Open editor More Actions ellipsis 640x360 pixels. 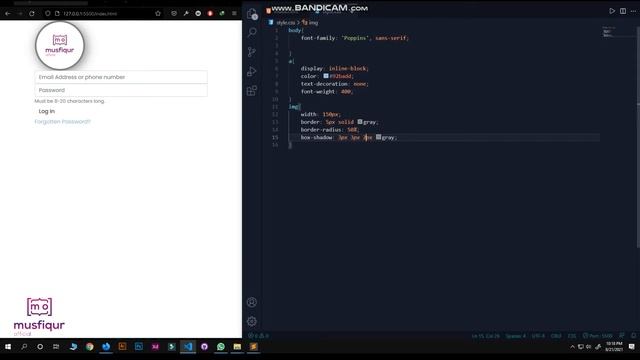(x=633, y=11)
